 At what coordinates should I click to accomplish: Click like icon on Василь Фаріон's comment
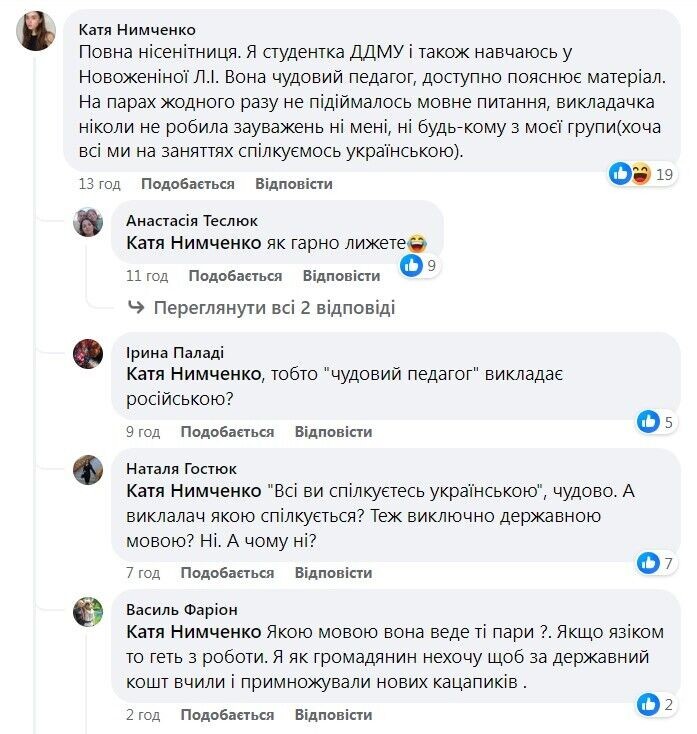(x=649, y=704)
